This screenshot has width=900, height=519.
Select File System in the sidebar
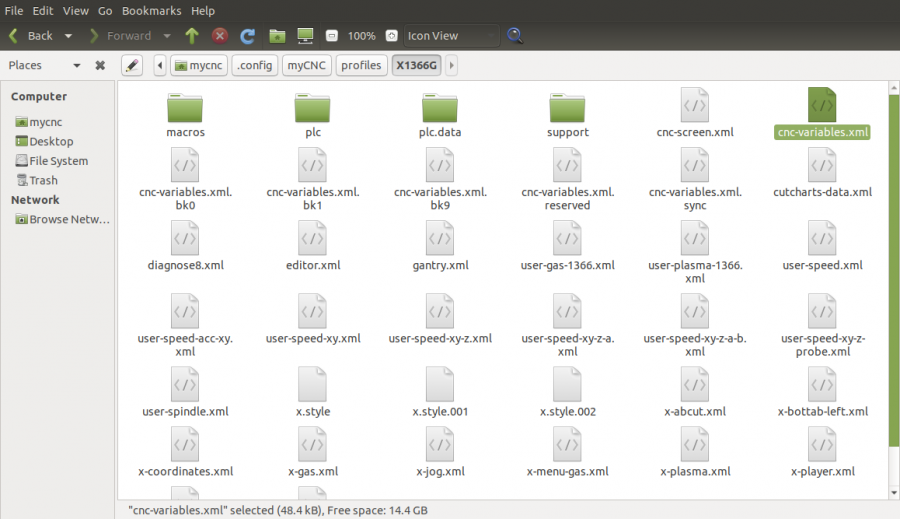pos(58,161)
